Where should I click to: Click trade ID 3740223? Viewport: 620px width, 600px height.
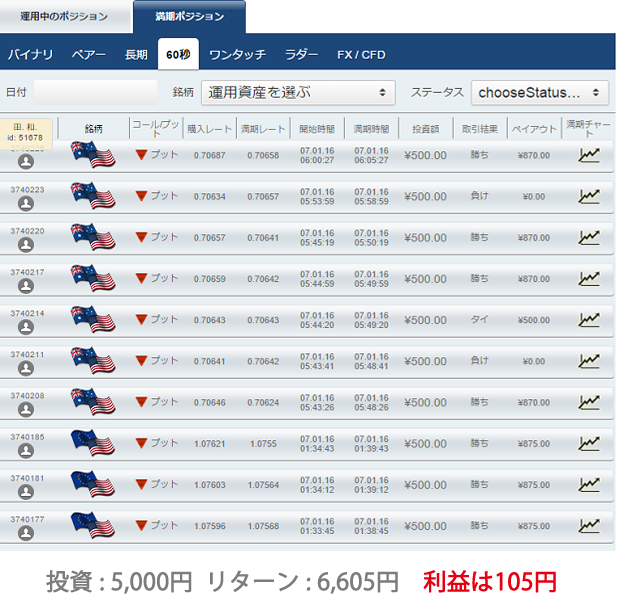tap(27, 190)
